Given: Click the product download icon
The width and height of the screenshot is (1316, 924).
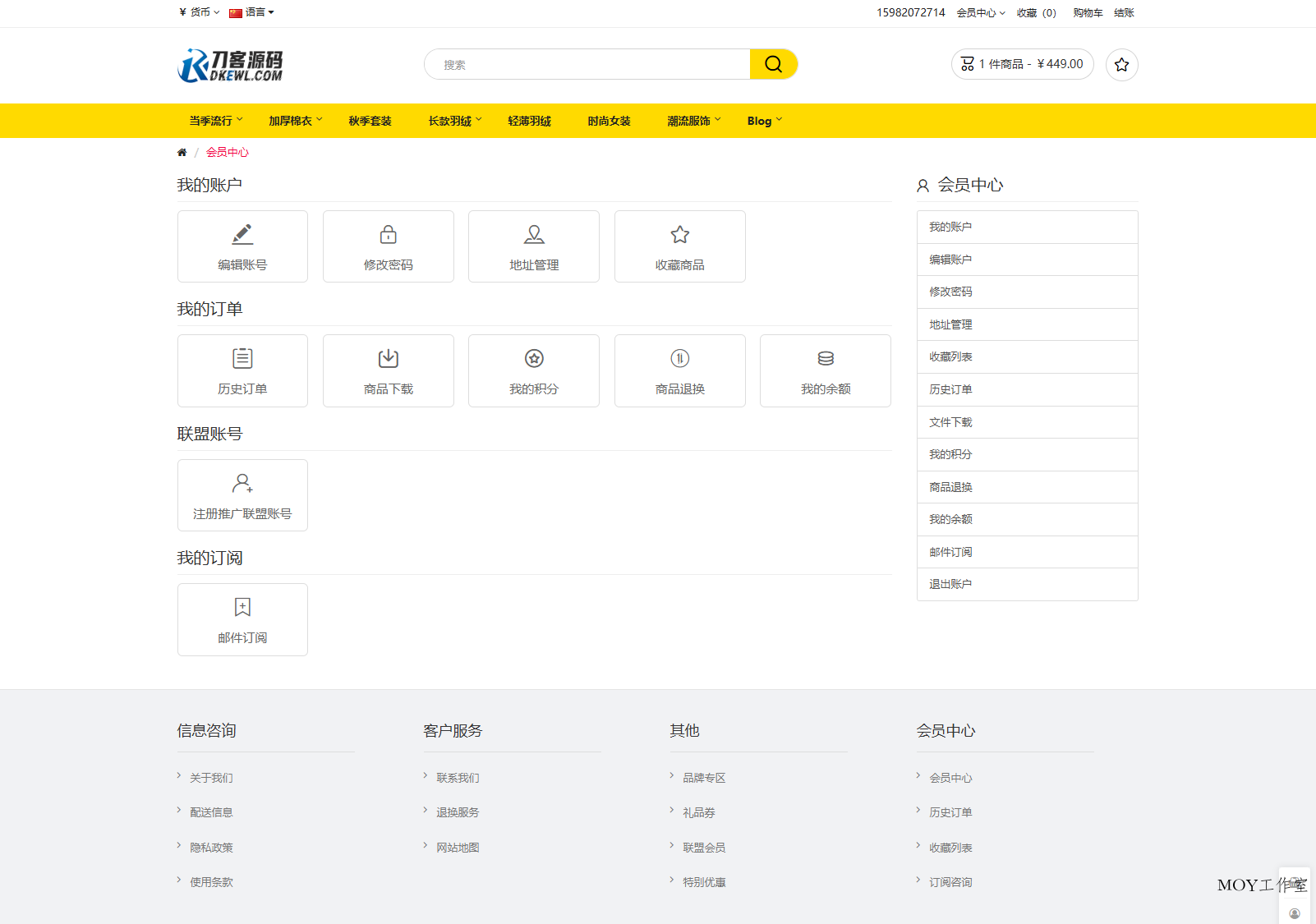Looking at the screenshot, I should (x=388, y=359).
